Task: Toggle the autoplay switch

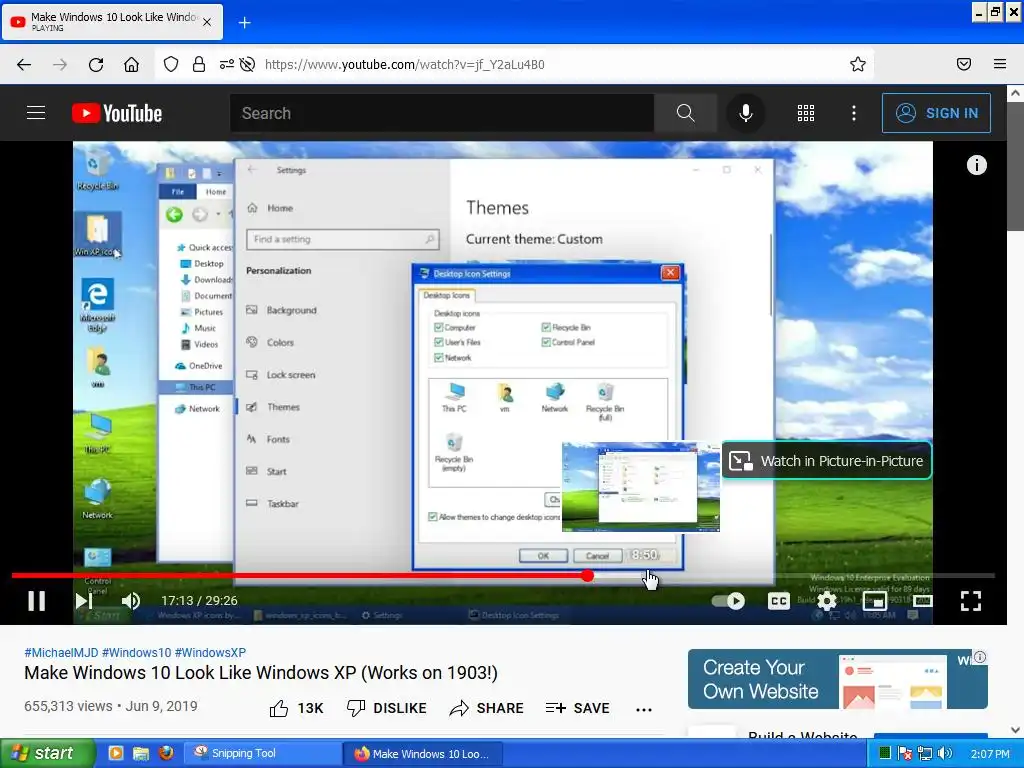Action: [x=729, y=601]
